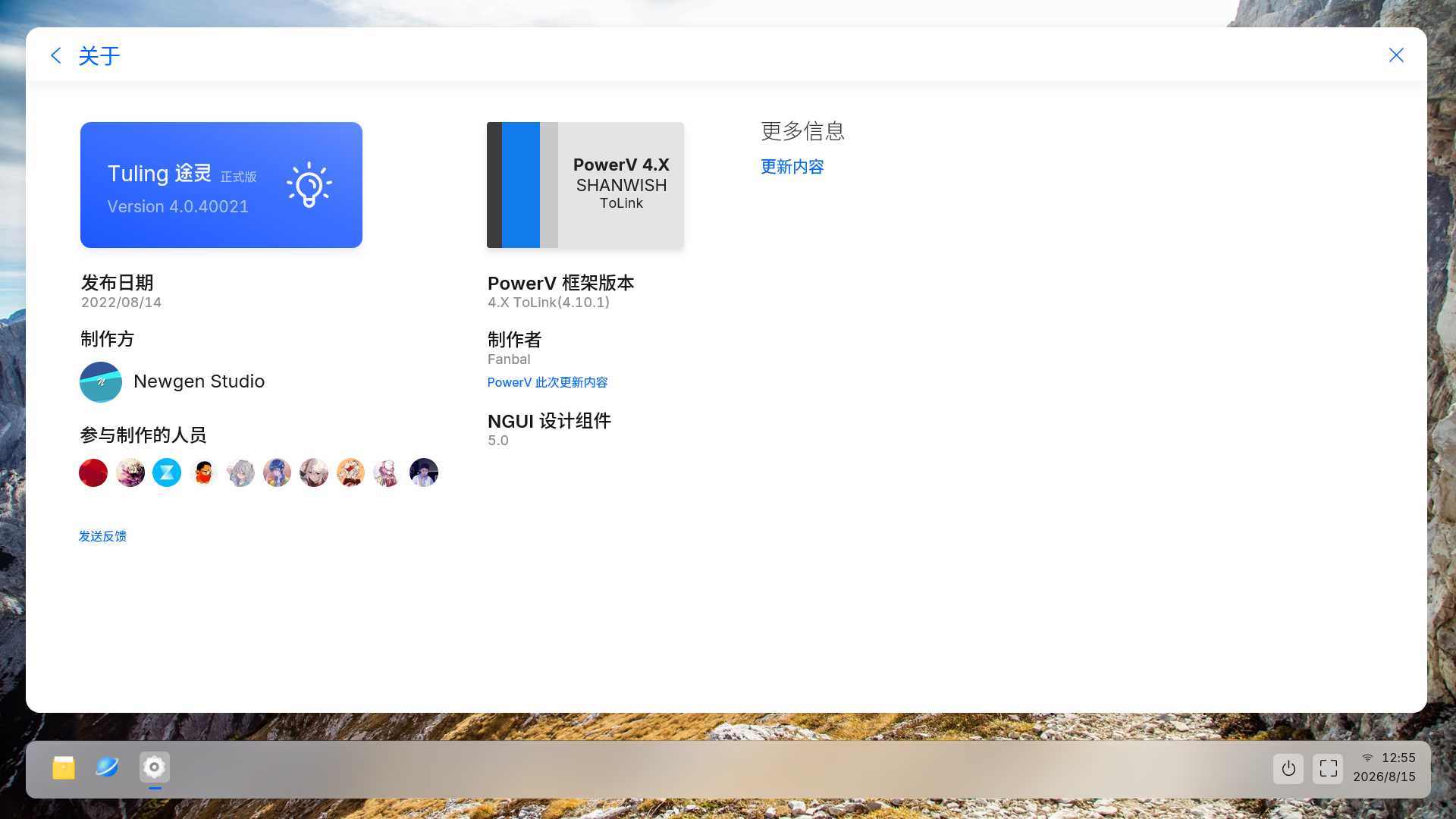The width and height of the screenshot is (1456, 819).
Task: Click the text 4.X ToLink(4.10.1)
Action: (x=548, y=303)
